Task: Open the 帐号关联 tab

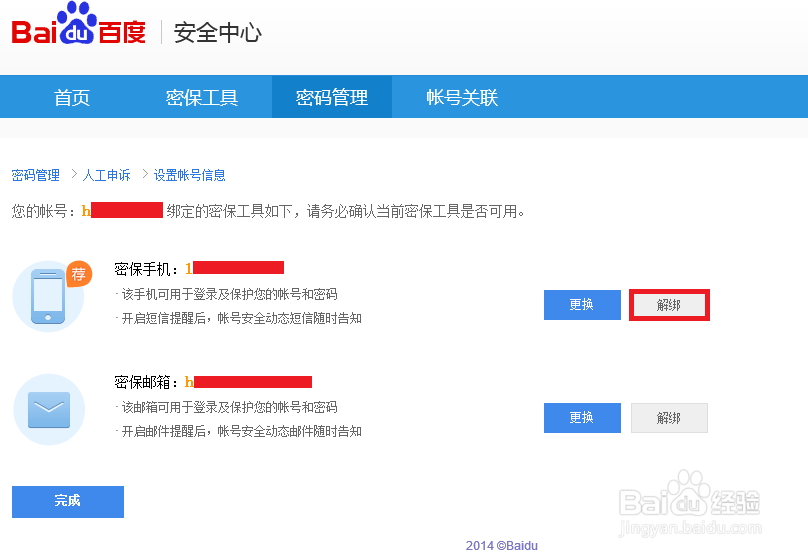Action: click(x=462, y=97)
